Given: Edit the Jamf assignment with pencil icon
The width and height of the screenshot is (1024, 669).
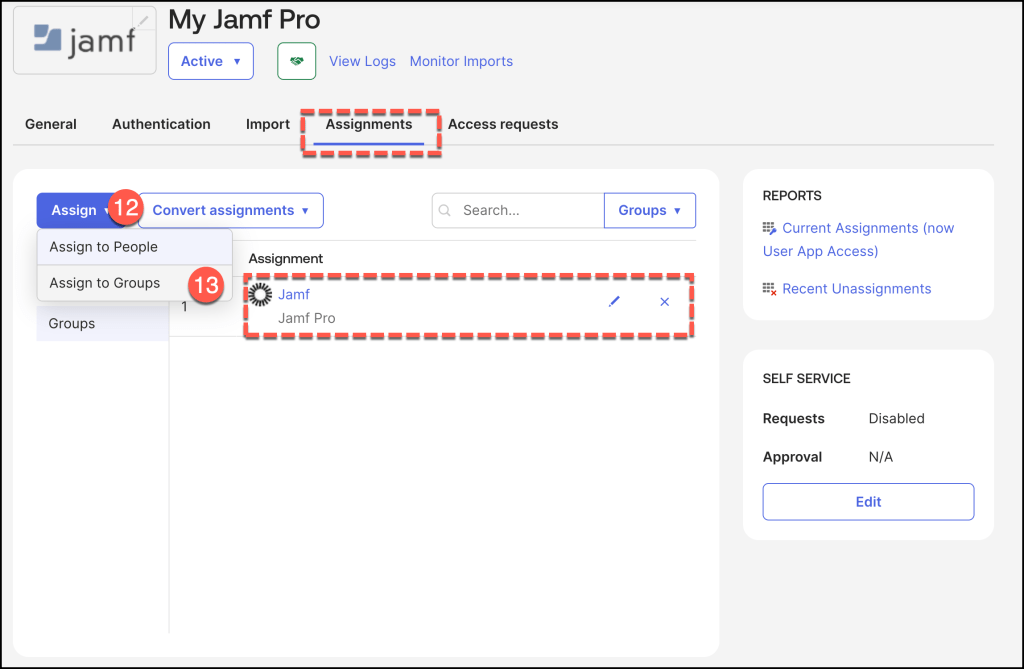Looking at the screenshot, I should click(614, 302).
